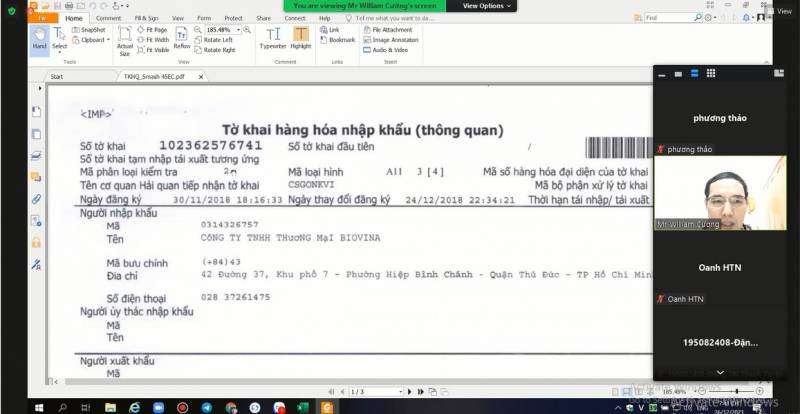
Task: Open the attachments panel paperclip icon
Action: [36, 199]
